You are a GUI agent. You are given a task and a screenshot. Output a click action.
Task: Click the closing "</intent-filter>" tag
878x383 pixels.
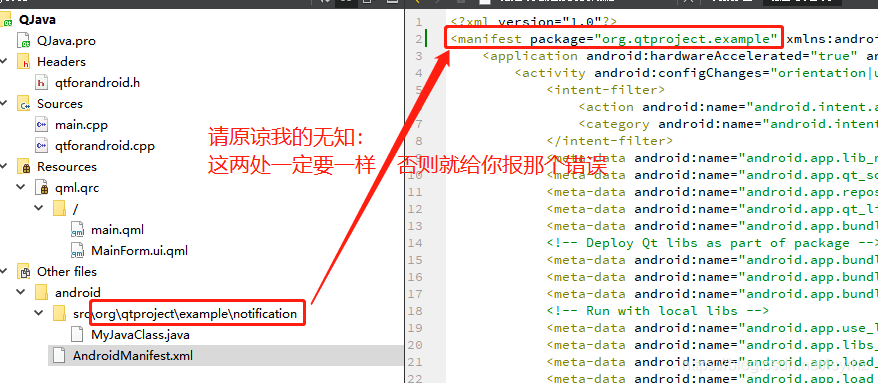point(610,141)
